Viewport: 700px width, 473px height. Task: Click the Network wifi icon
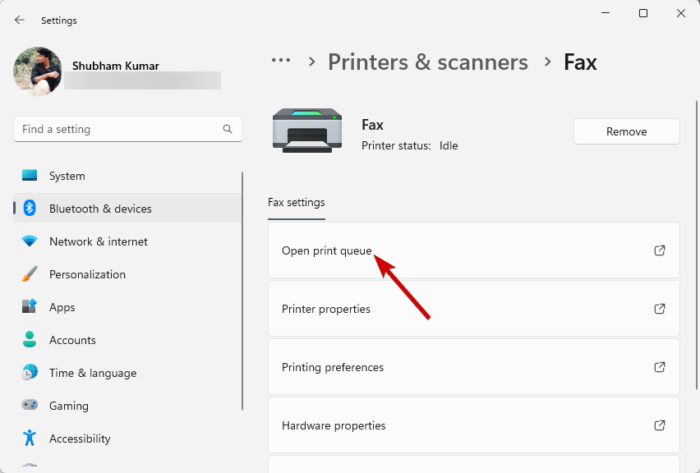pyautogui.click(x=29, y=241)
